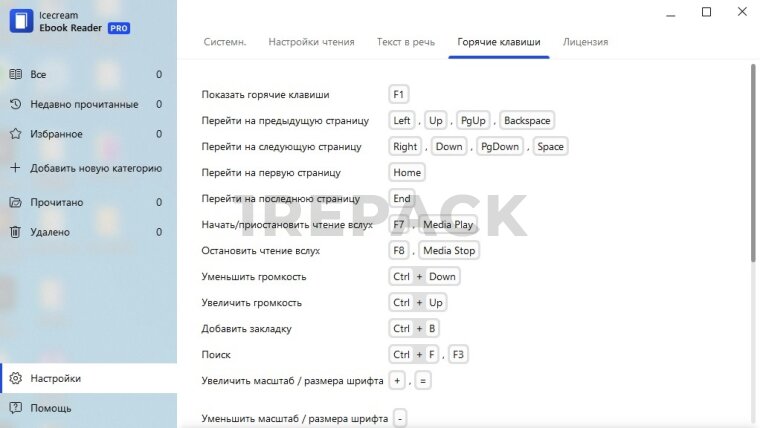The height and width of the screenshot is (428, 760).
Task: Click the Icecream Ebook Reader logo icon
Action: 21,21
